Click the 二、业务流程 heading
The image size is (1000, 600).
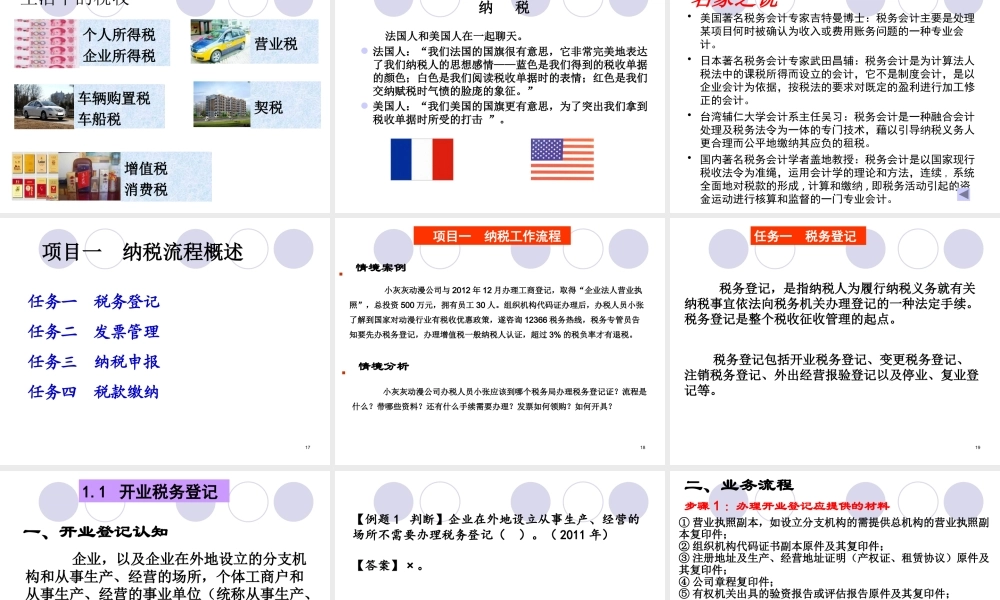[739, 485]
